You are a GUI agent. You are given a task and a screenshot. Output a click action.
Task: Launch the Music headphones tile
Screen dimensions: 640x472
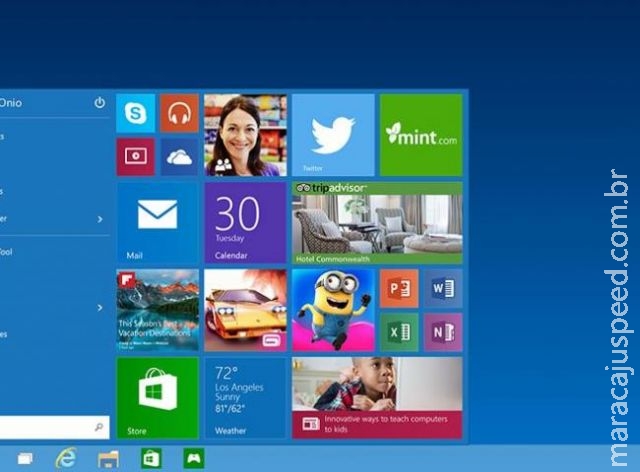tap(179, 113)
